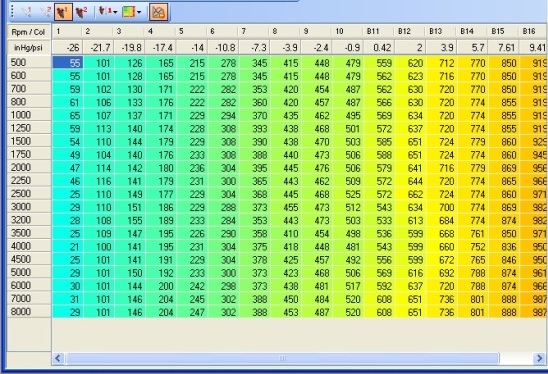Click cell 585 in the 1500 rpm row
This screenshot has width=548, height=374.
pos(379,142)
